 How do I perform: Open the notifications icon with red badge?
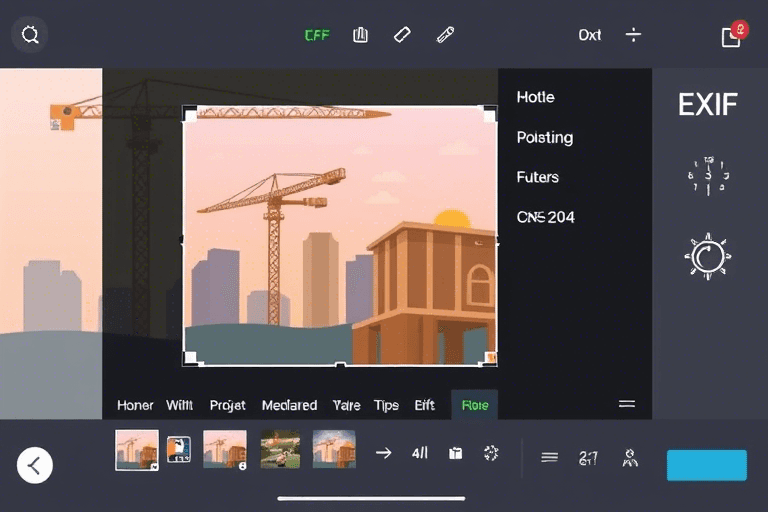point(732,36)
